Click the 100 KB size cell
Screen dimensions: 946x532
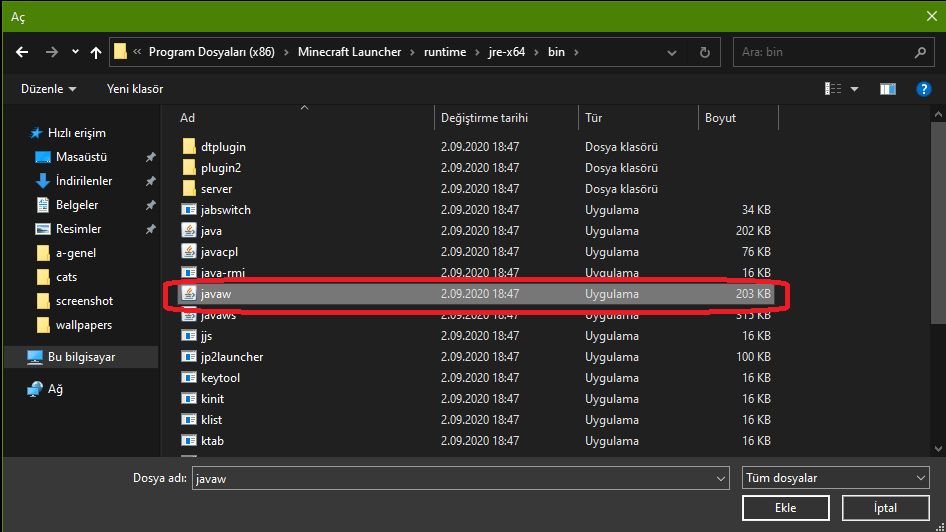(x=753, y=356)
